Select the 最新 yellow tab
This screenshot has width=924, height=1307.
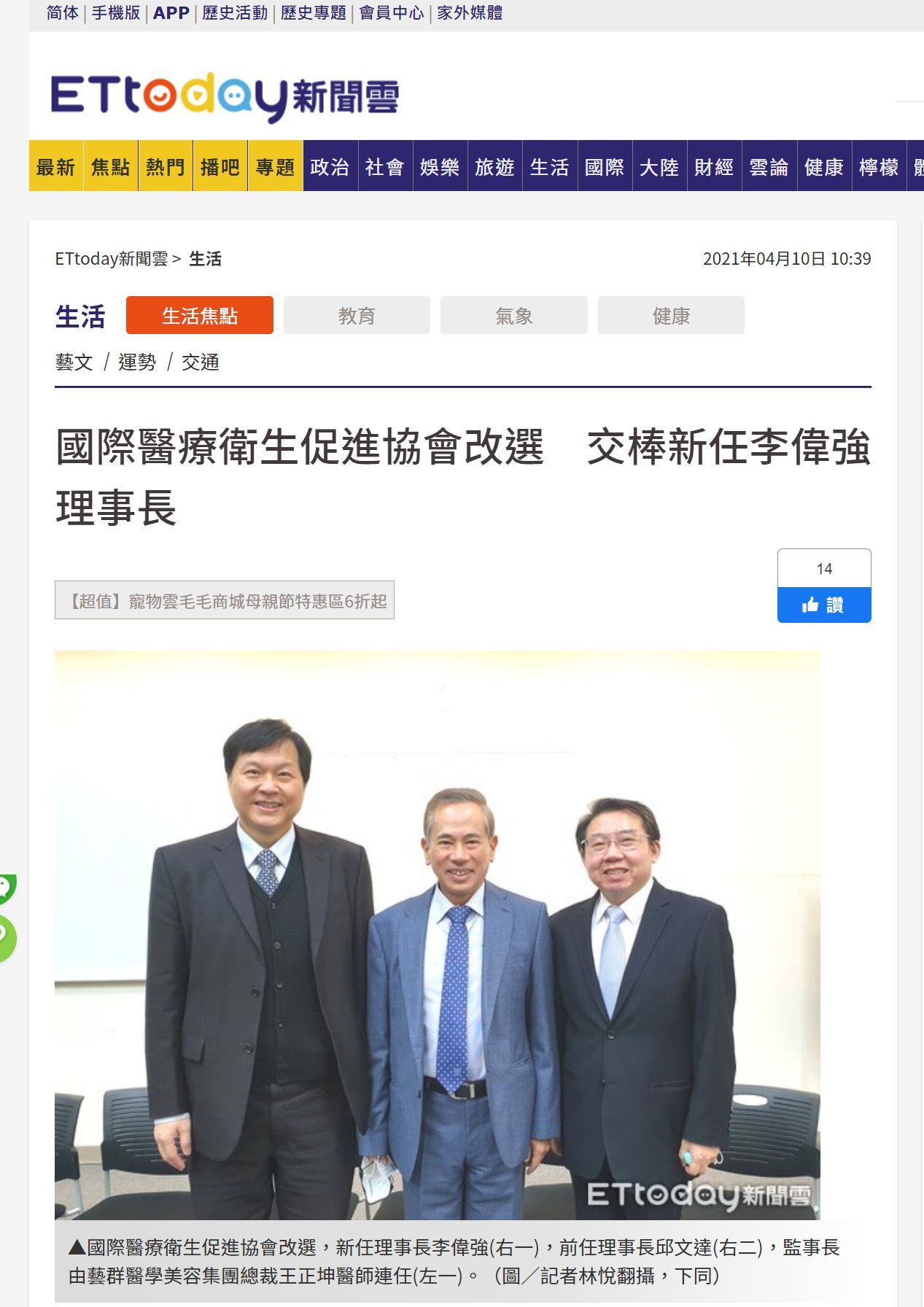tap(56, 166)
